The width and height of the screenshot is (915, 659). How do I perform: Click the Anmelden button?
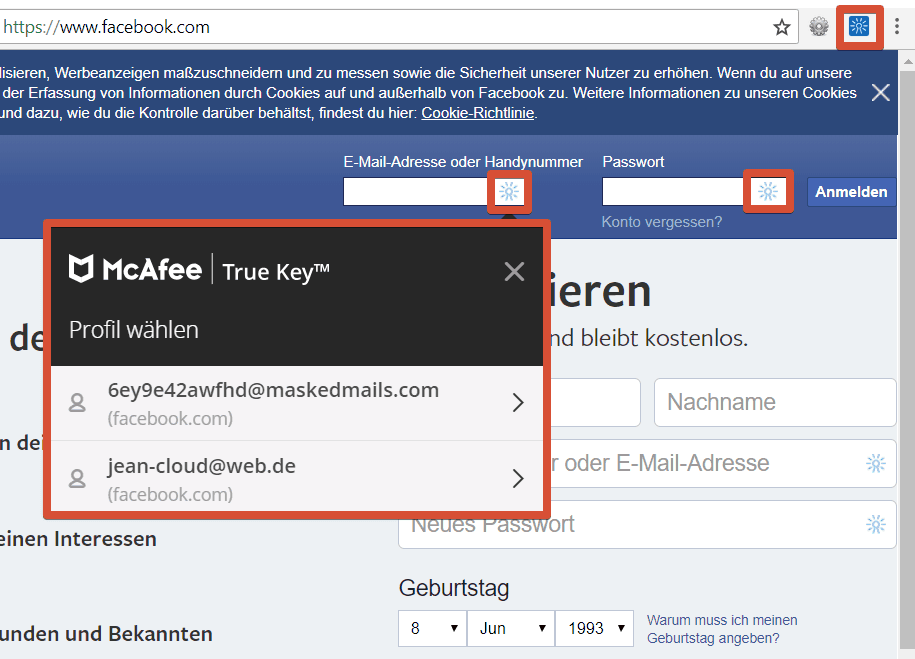(851, 192)
